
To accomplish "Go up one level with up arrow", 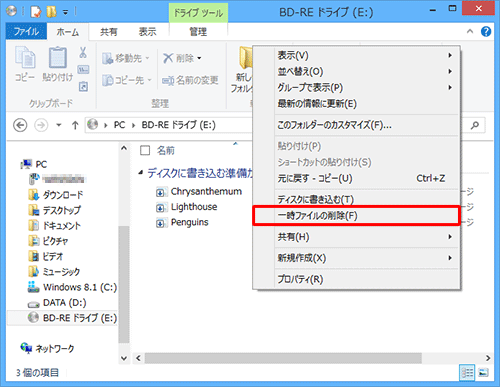I will click(75, 126).
